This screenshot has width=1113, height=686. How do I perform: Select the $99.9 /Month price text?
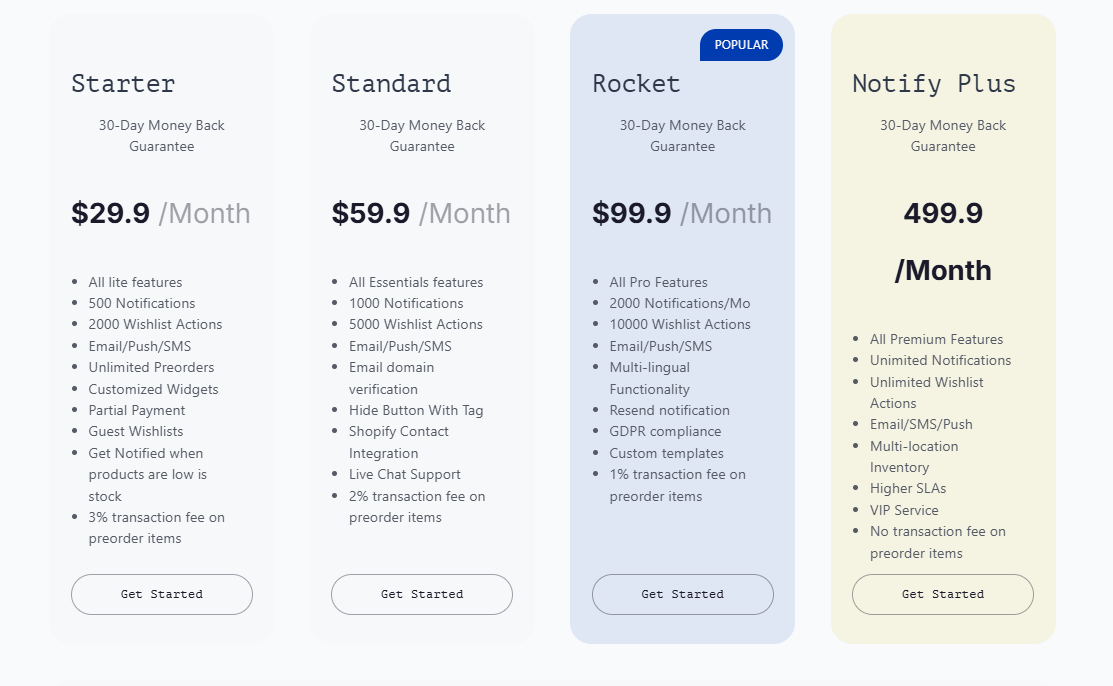pos(681,213)
